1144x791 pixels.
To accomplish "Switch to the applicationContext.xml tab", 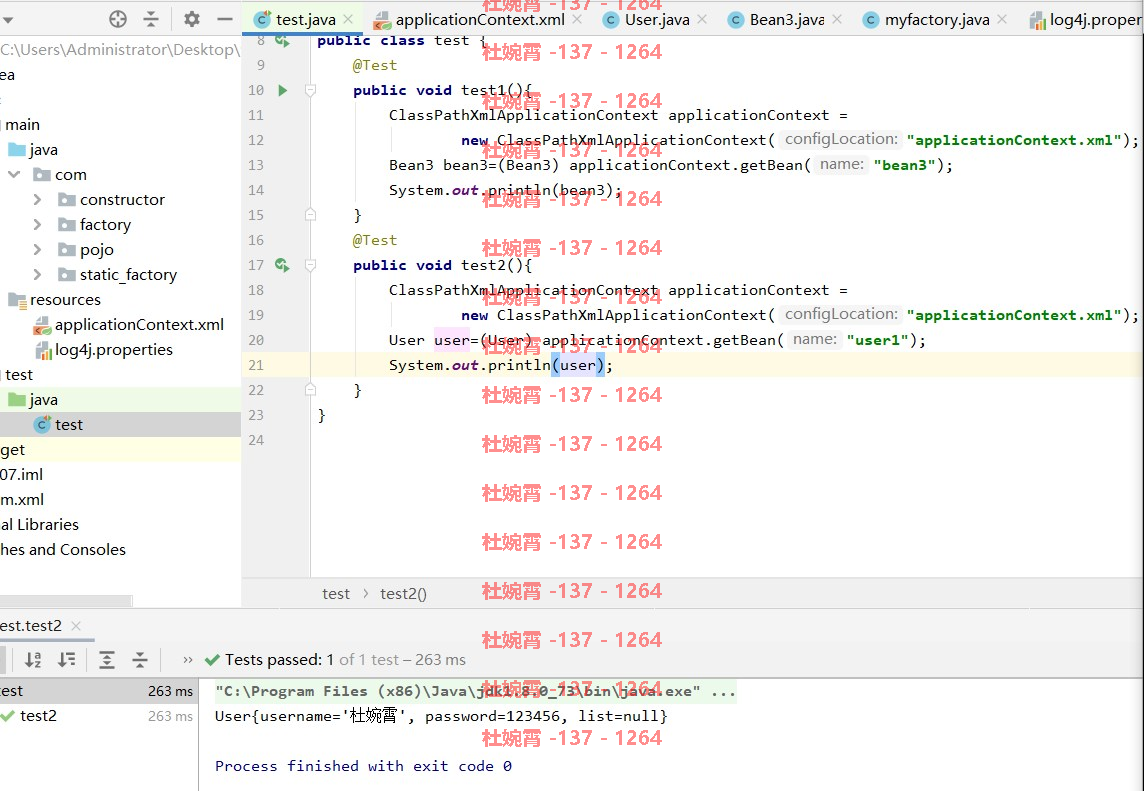I will coord(480,20).
